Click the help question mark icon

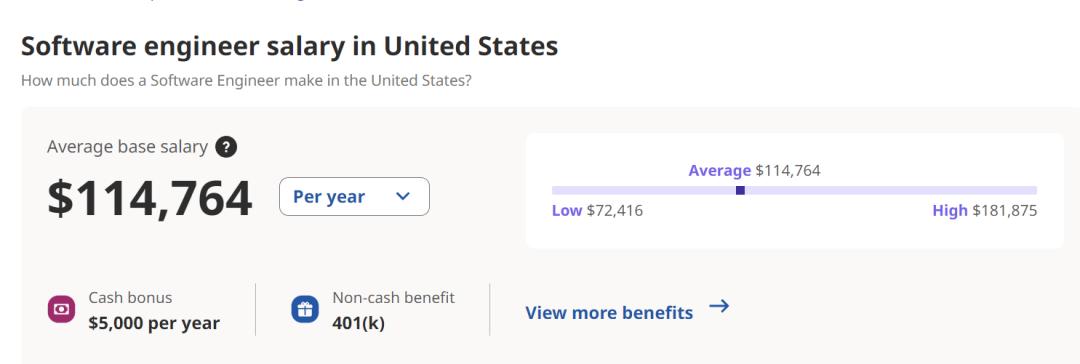(x=226, y=147)
